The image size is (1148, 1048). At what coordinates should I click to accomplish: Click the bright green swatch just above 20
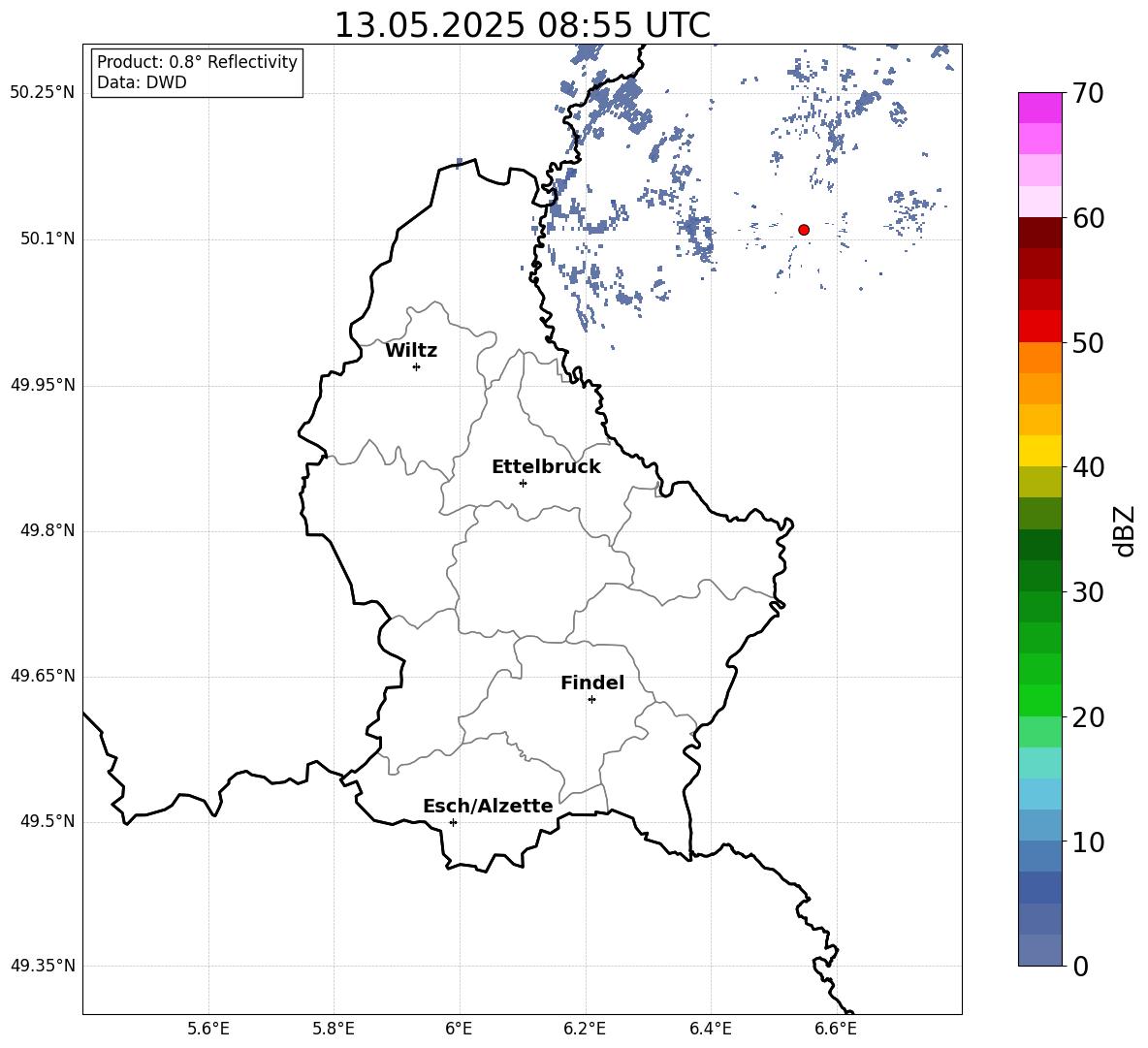1040,700
